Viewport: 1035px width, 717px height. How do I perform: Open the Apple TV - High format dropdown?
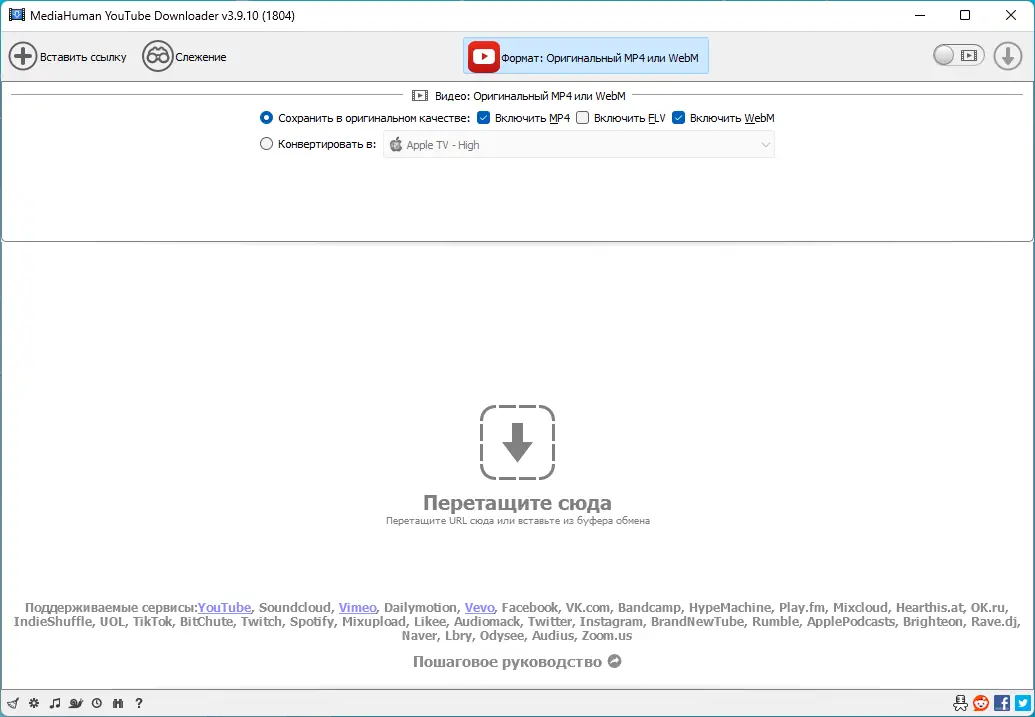pos(579,143)
